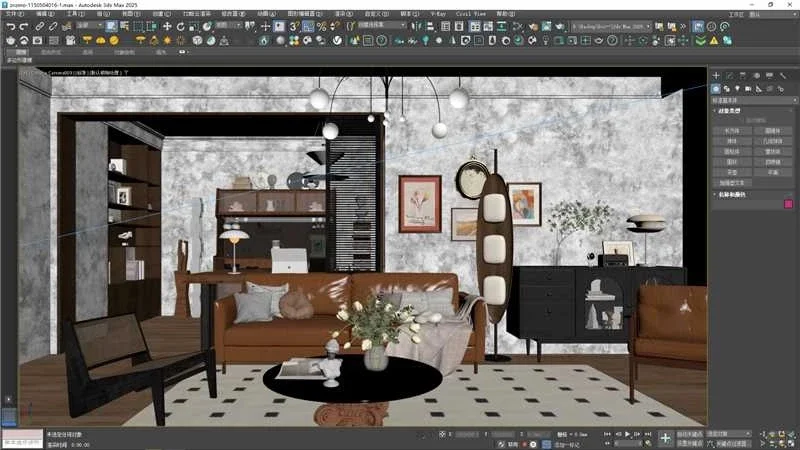The width and height of the screenshot is (800, 450).
Task: Click the Box primitive button
Action: point(731,130)
